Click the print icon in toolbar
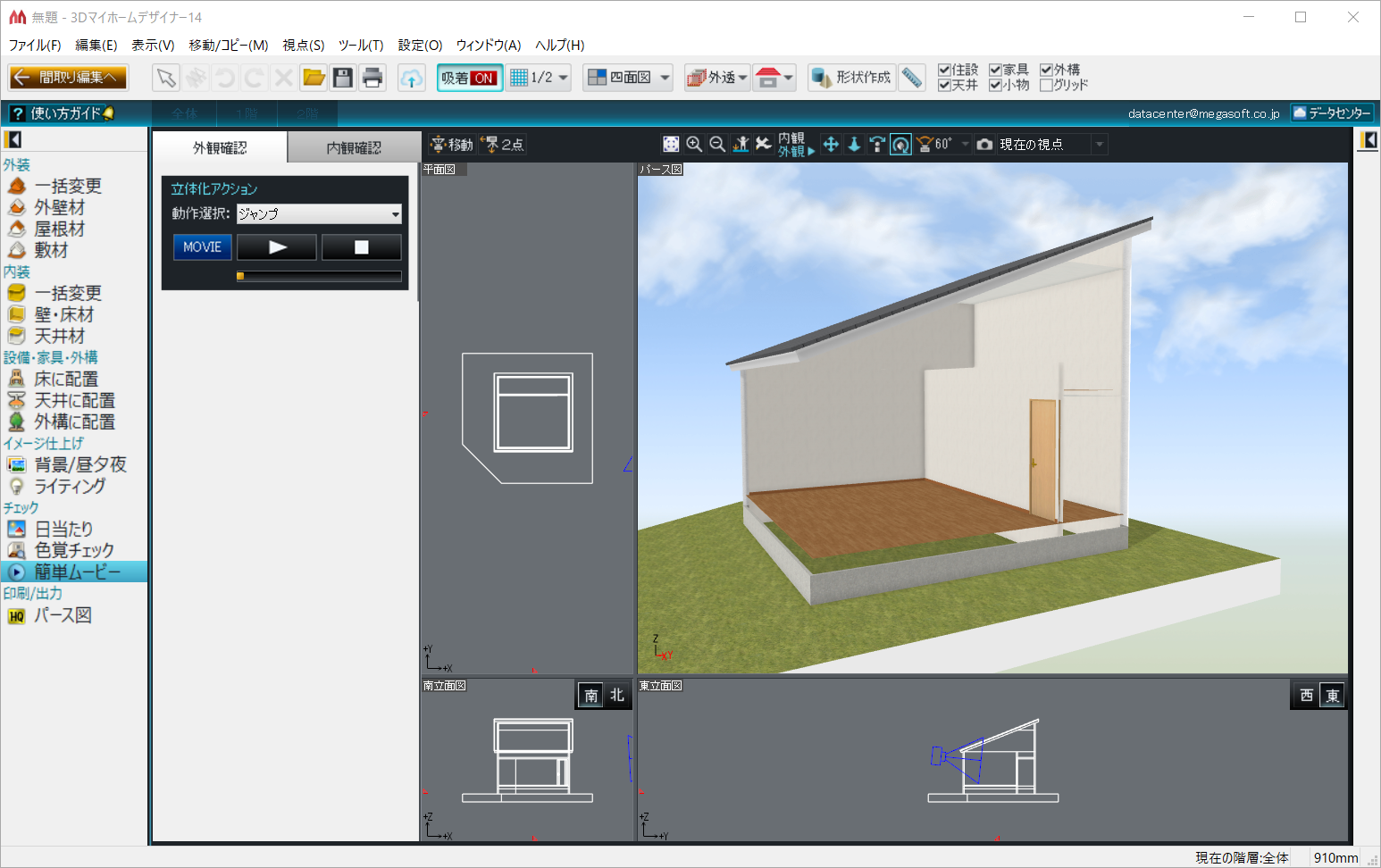 tap(372, 78)
